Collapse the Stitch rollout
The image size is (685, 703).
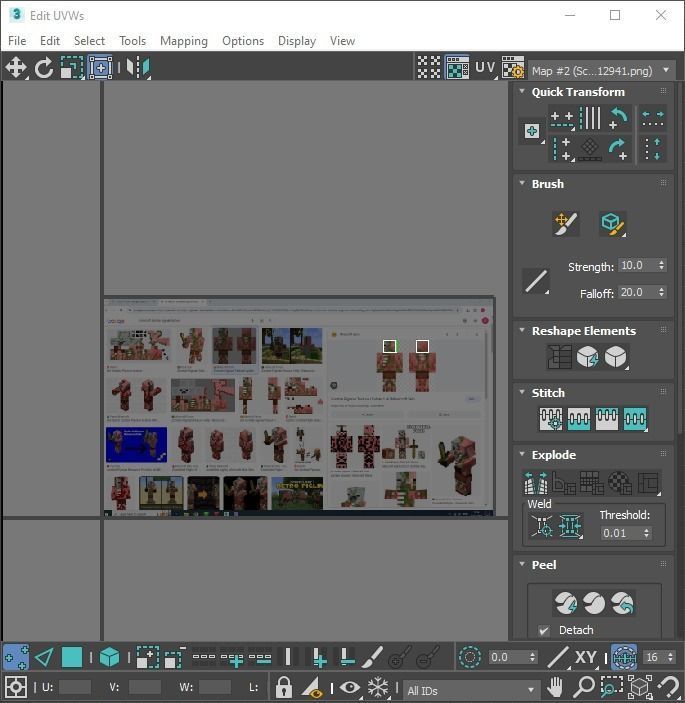pos(522,392)
